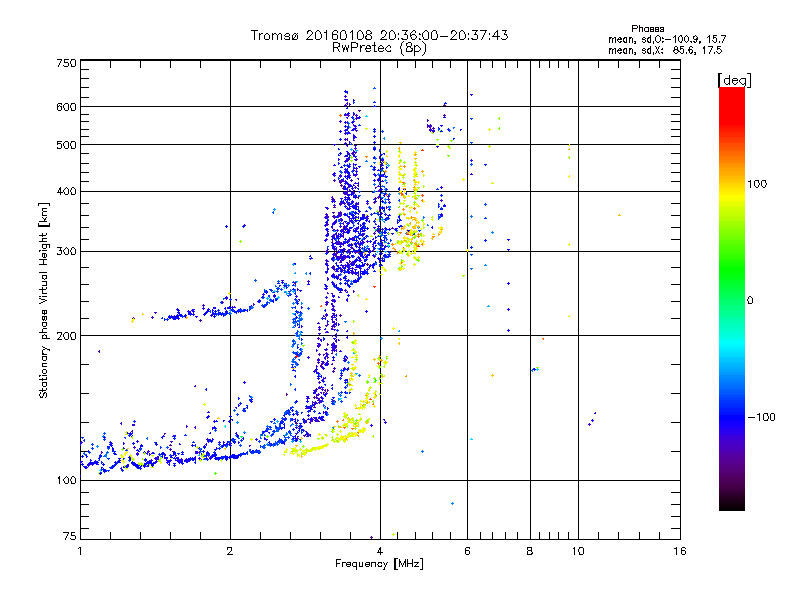This screenshot has height=600, width=800.
Task: Click the "[deg]" unit label above the color bar
Action: click(734, 80)
